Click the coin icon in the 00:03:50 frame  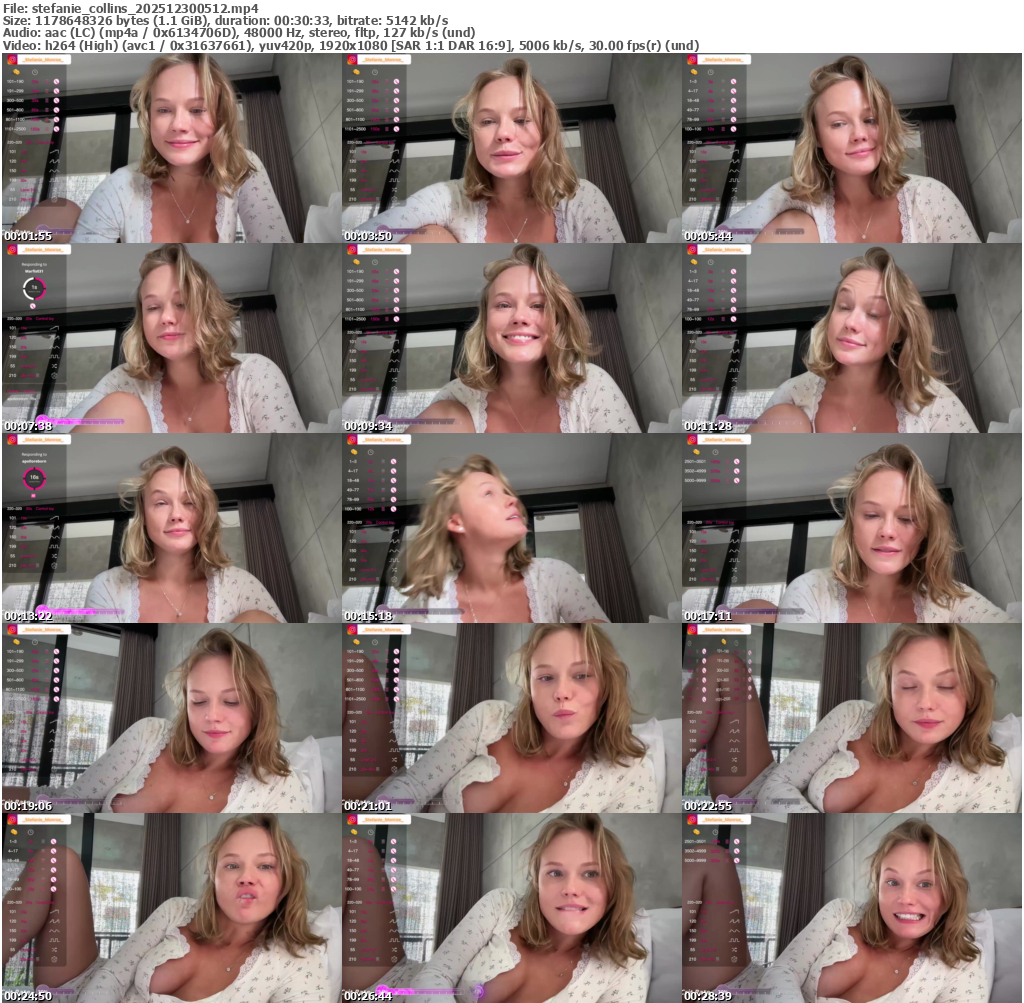[356, 73]
